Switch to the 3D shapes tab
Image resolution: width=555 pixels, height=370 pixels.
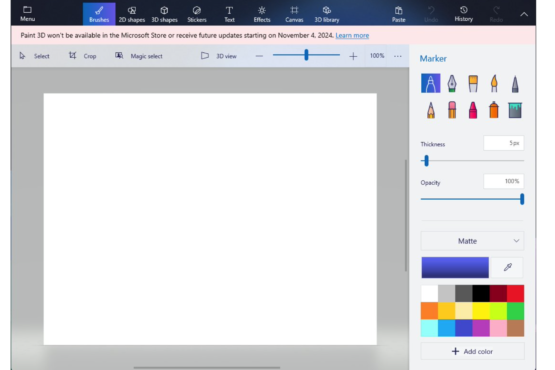[x=164, y=14]
